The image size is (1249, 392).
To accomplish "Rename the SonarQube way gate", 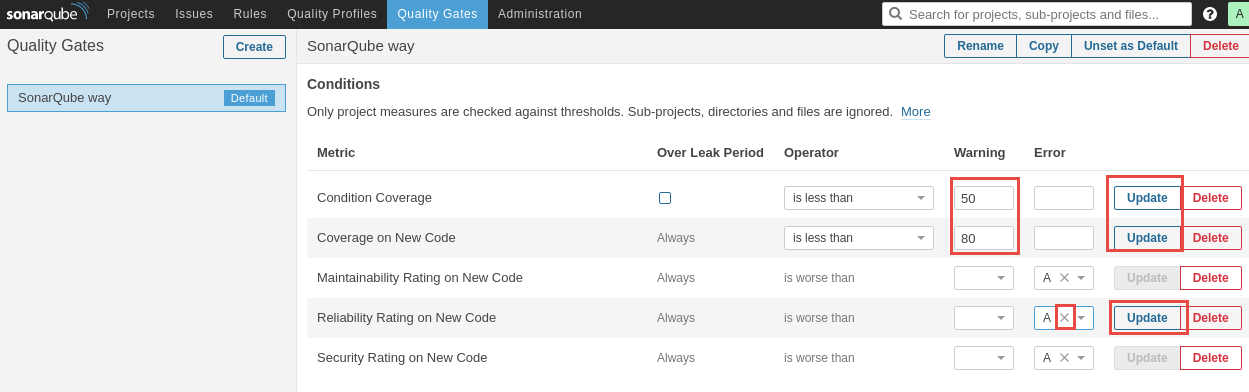I will click(980, 46).
